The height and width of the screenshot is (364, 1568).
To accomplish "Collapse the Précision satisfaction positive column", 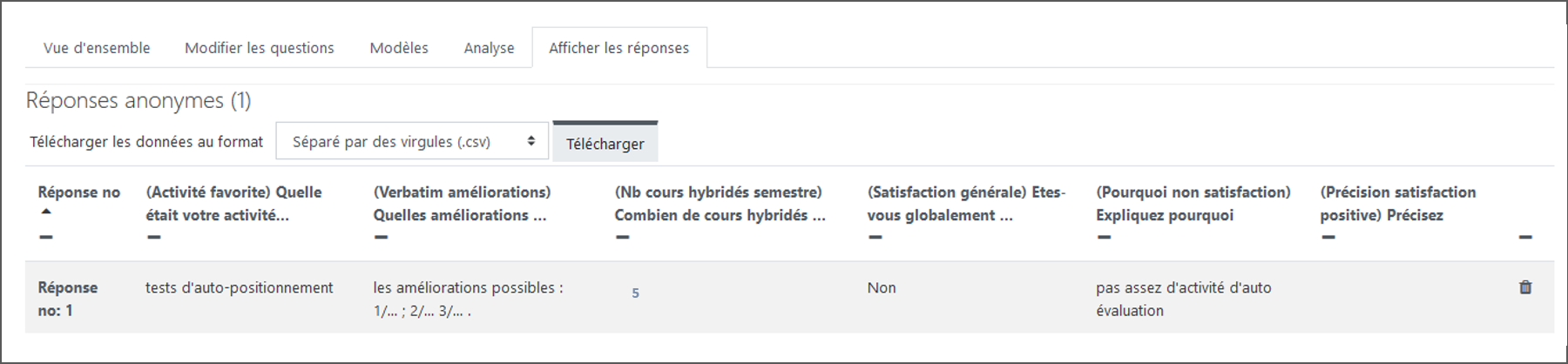I will [1328, 238].
